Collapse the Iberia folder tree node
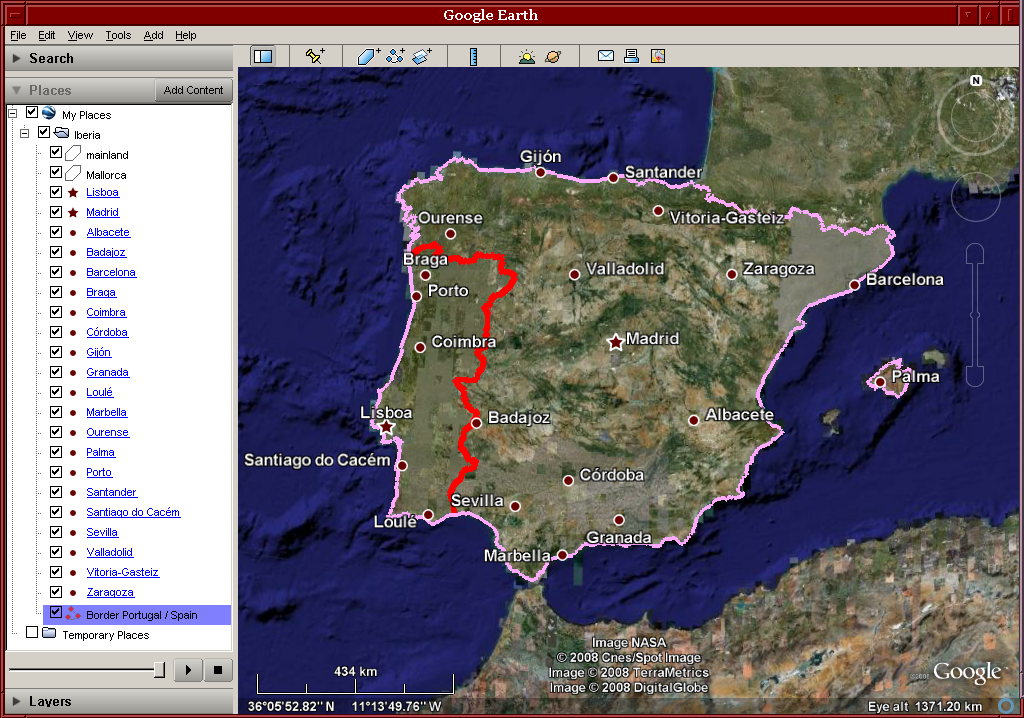This screenshot has width=1024, height=718. click(x=25, y=133)
